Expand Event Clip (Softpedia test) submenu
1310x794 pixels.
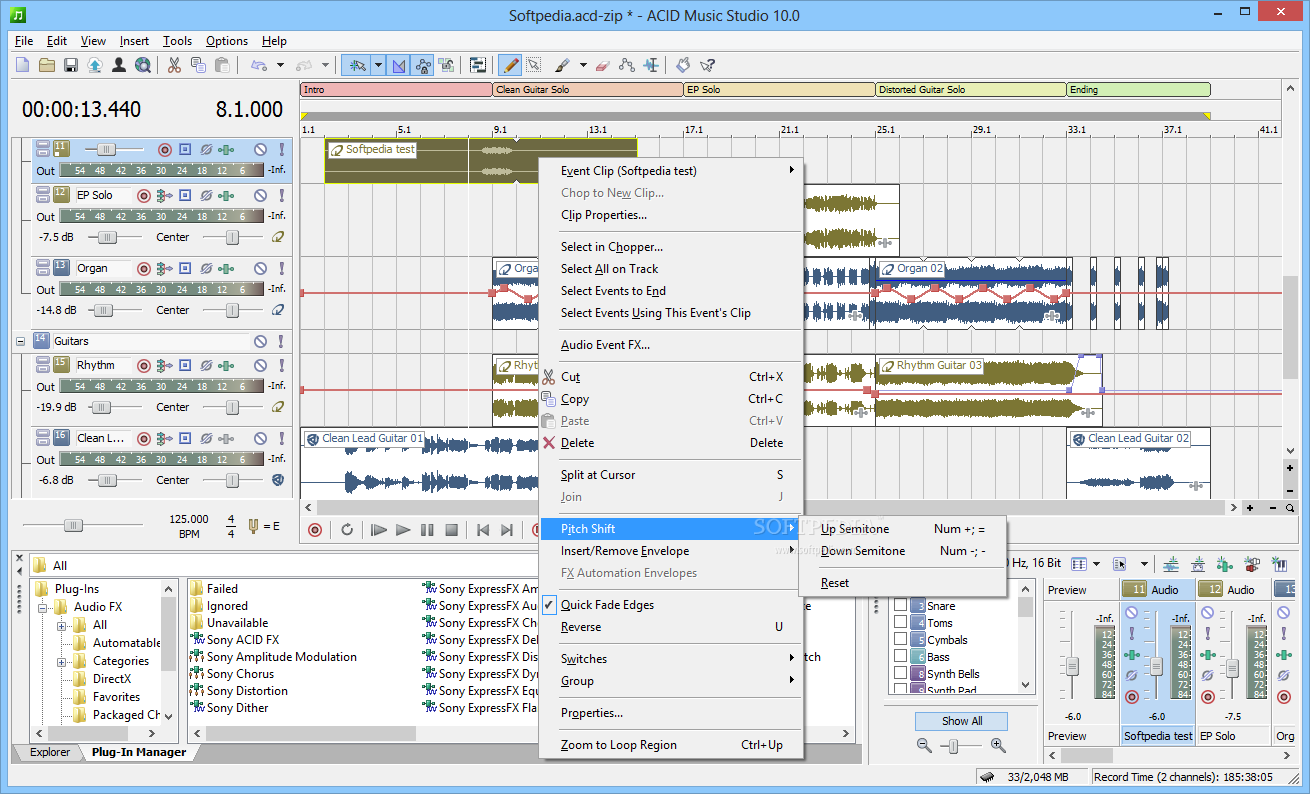[x=671, y=171]
